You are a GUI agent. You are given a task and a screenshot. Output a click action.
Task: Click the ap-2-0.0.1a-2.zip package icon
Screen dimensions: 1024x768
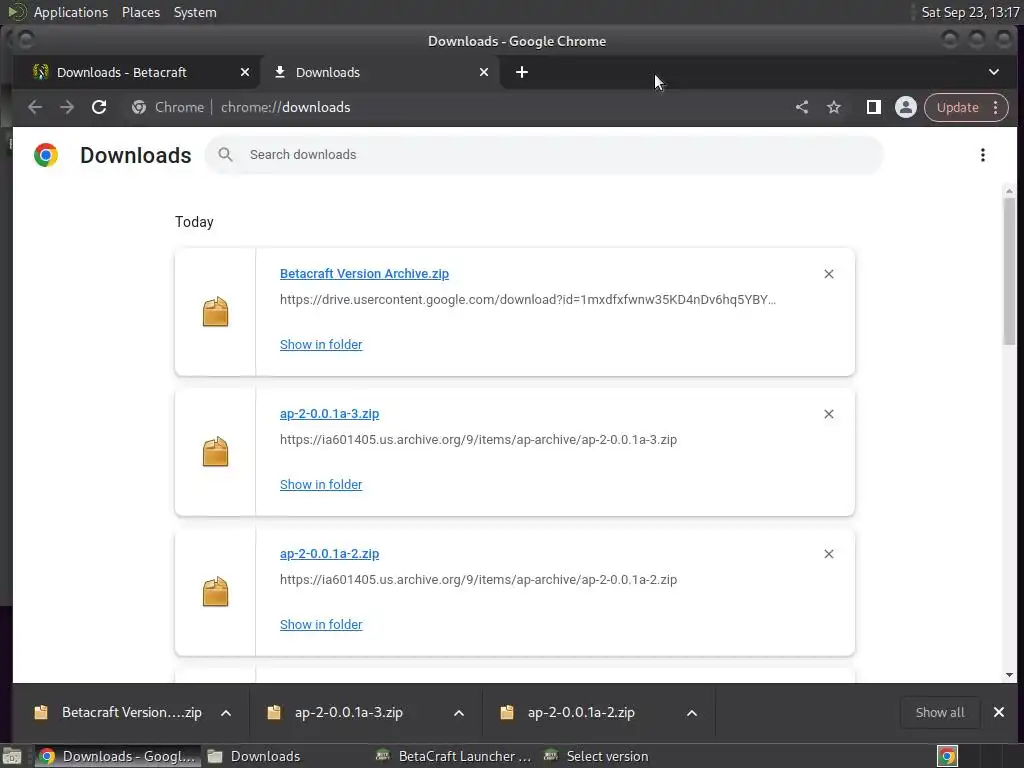point(215,591)
